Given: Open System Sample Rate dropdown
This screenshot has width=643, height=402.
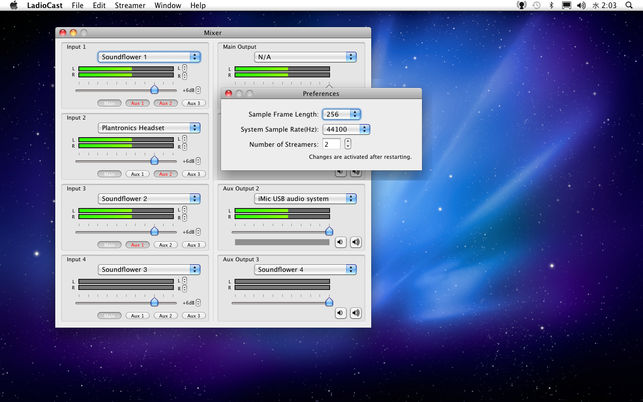Looking at the screenshot, I should point(346,129).
